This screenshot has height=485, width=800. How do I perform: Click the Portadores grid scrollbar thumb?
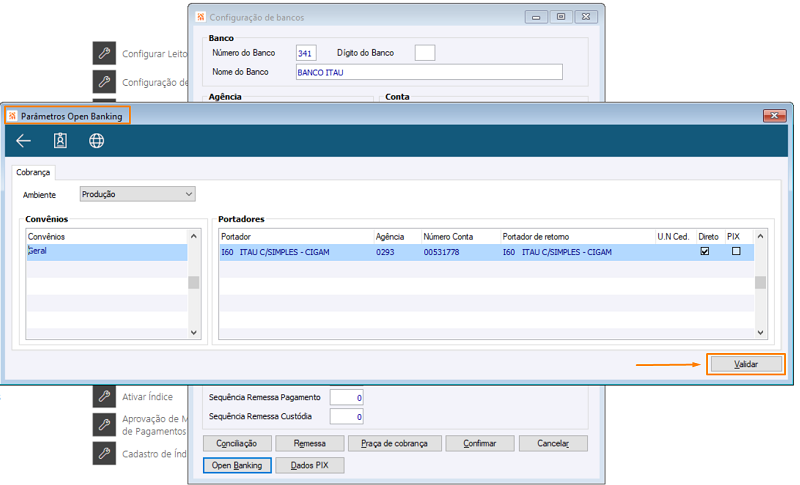(760, 282)
